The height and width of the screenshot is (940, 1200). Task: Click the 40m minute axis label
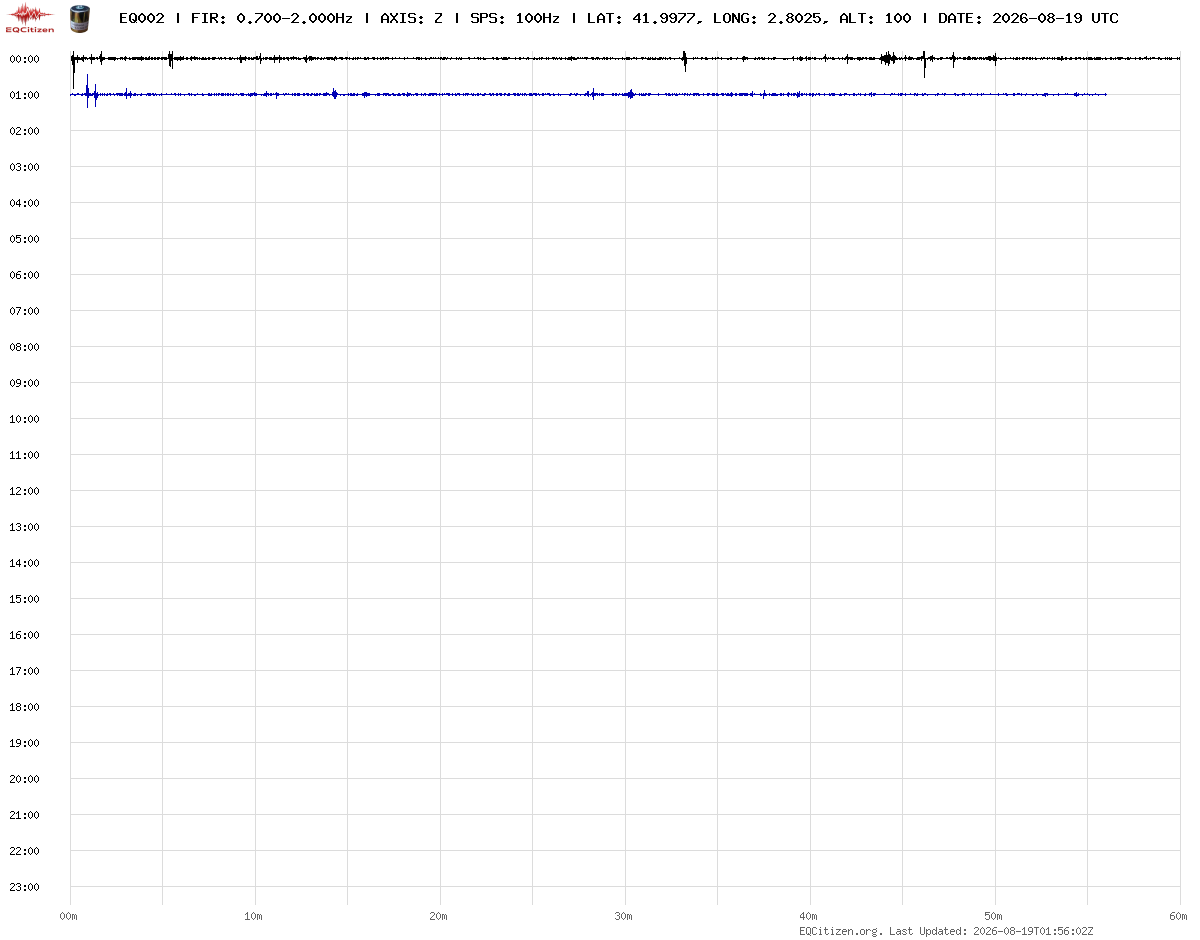[809, 916]
